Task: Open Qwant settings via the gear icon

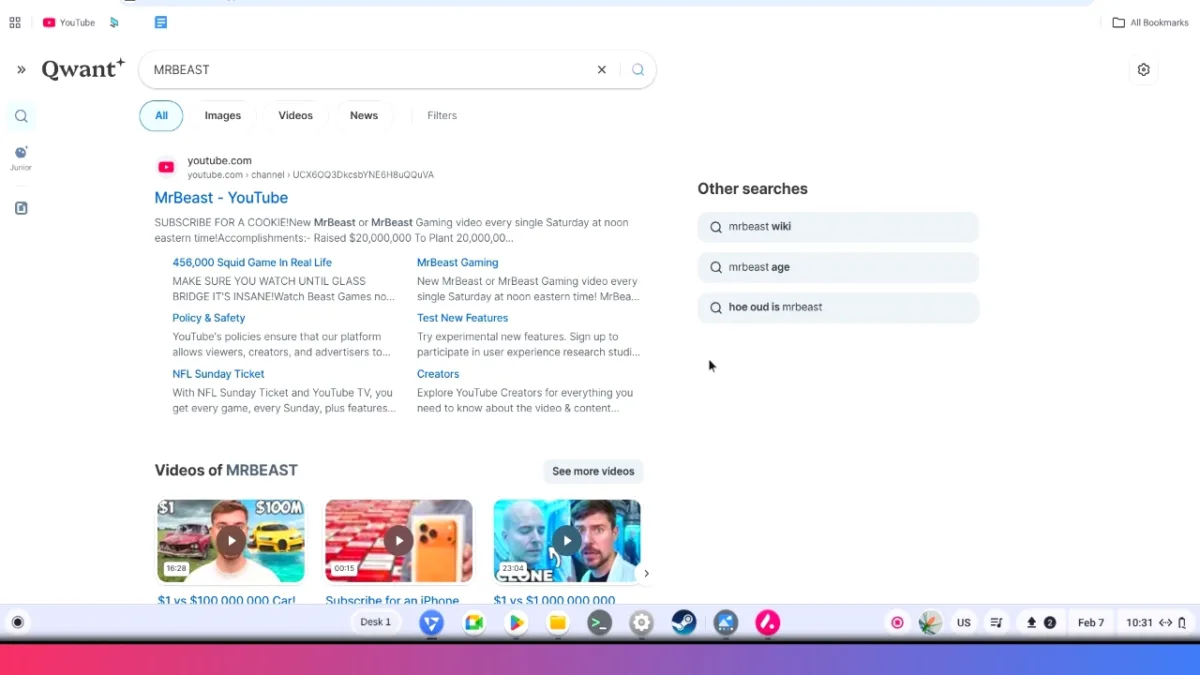Action: [x=1143, y=69]
